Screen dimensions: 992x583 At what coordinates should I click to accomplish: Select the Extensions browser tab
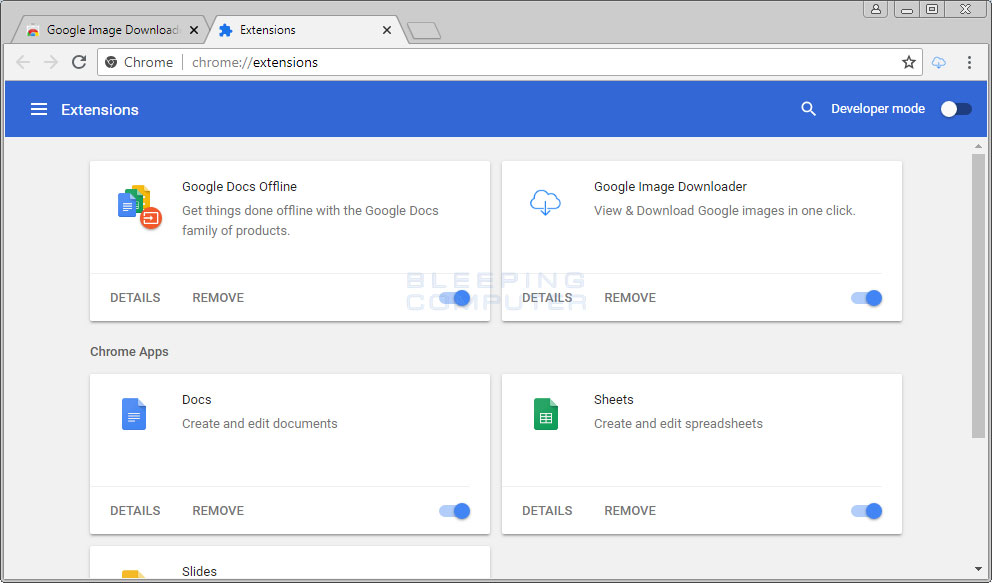pos(304,30)
